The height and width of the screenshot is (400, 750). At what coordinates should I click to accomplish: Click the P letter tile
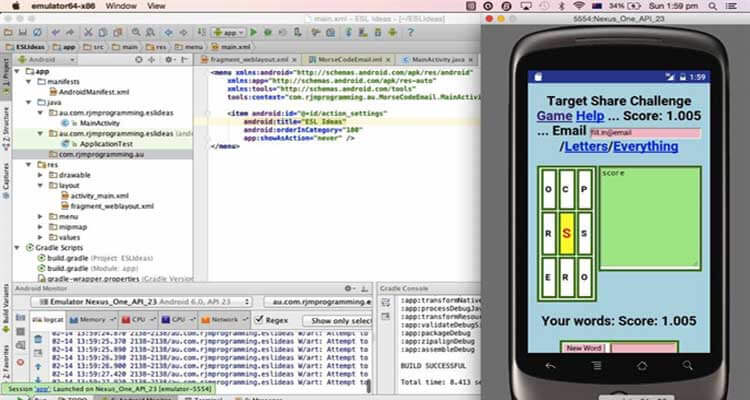coord(584,189)
